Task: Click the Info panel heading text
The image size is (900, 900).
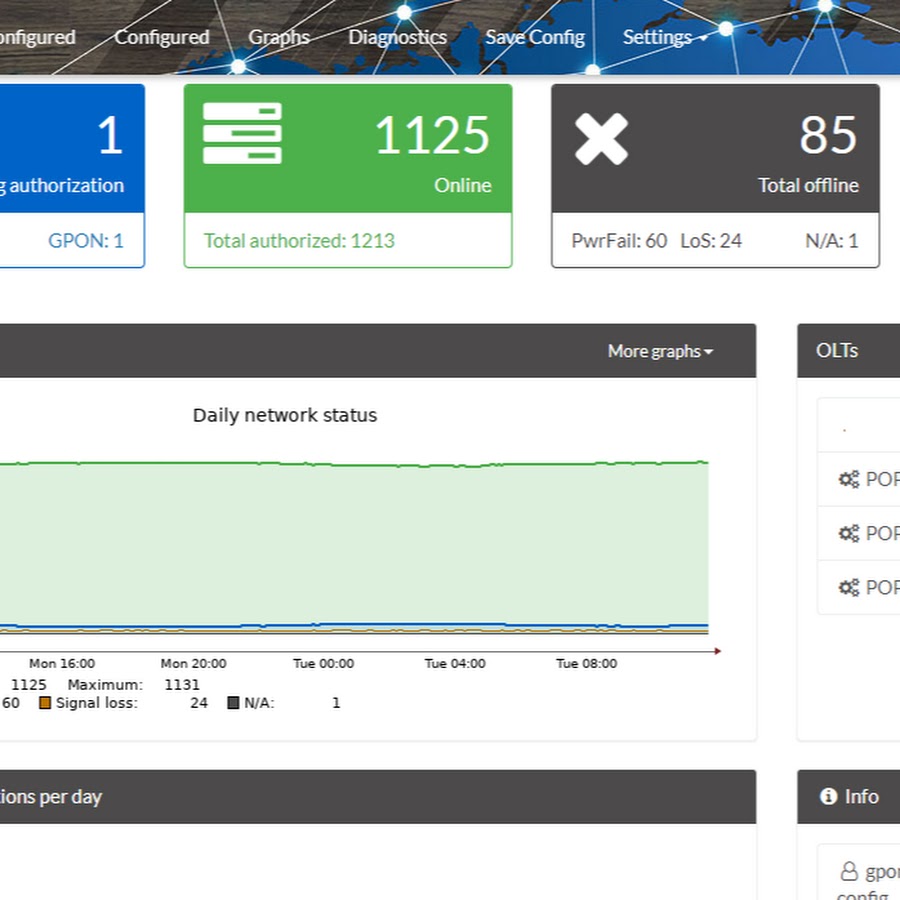Action: click(862, 796)
